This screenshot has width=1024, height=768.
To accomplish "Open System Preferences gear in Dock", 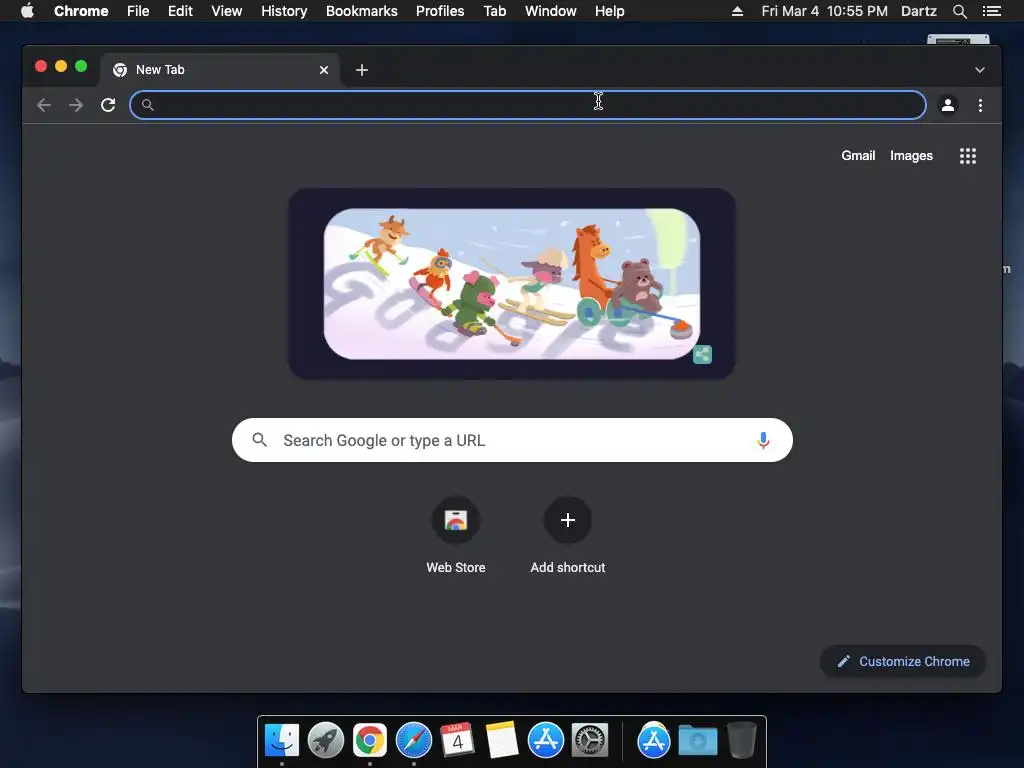I will [x=590, y=741].
